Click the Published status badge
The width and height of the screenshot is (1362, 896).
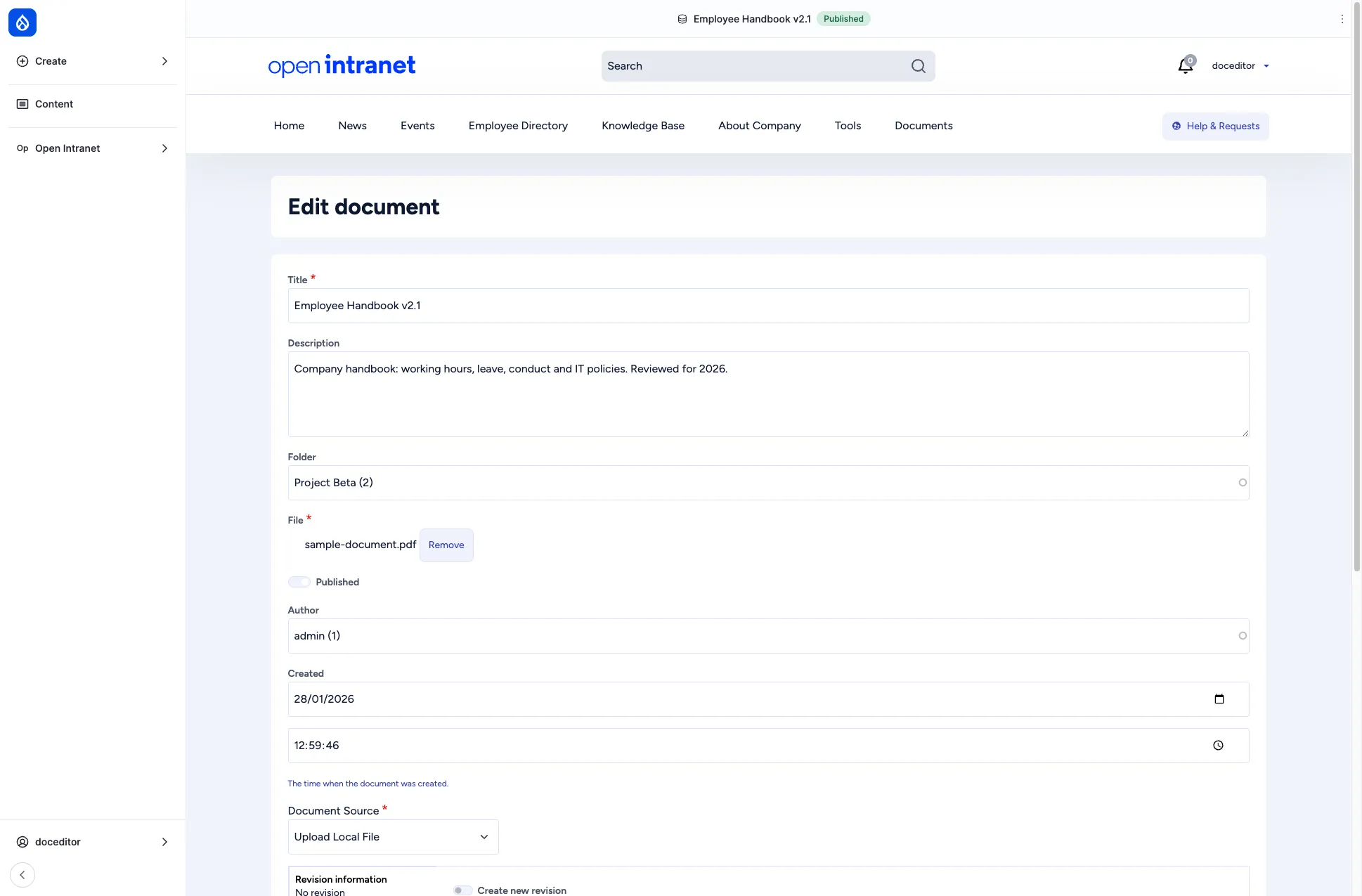(x=843, y=19)
